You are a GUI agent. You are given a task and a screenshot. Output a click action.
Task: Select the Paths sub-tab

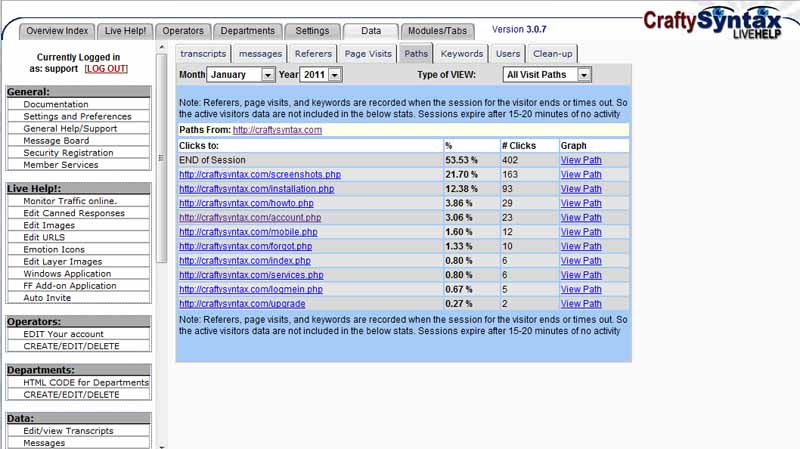(416, 54)
